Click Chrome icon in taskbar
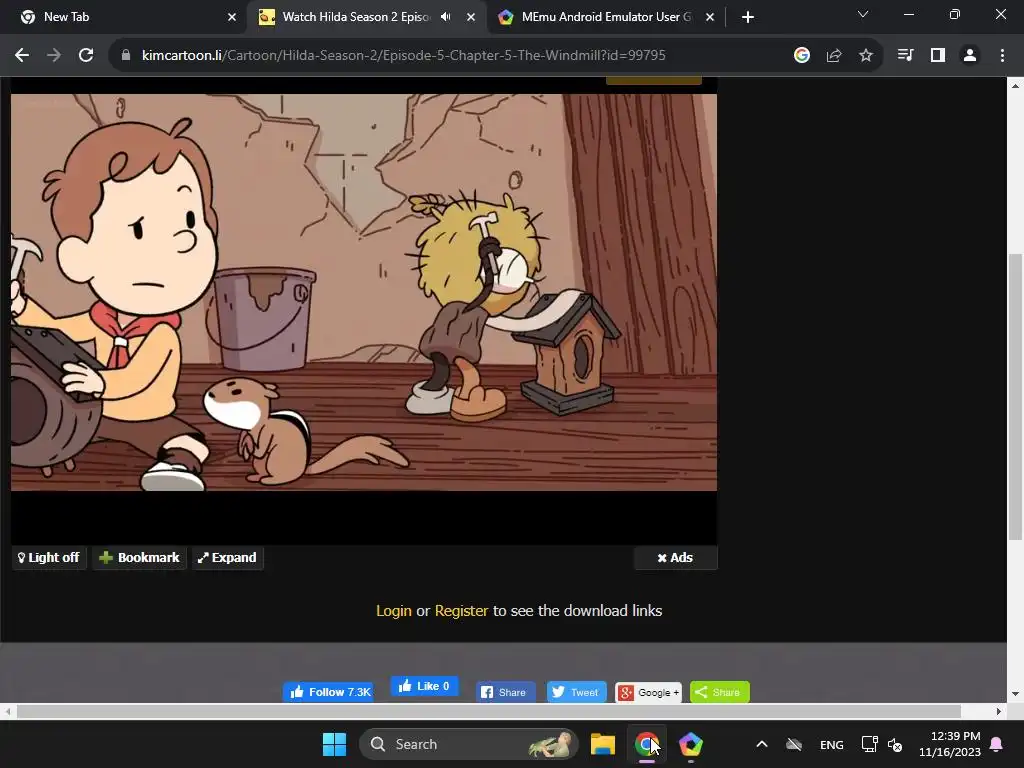 coord(647,744)
